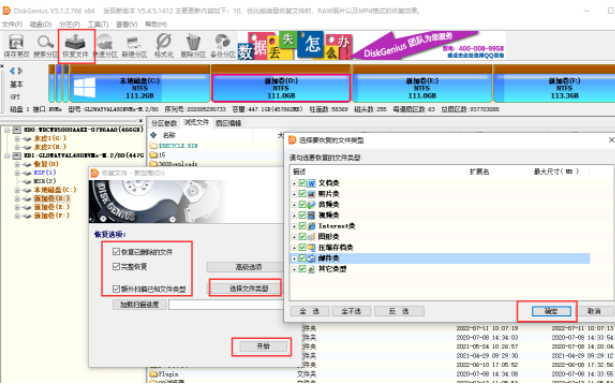Click the icon beside 图形类
This screenshot has height=387, width=615.
311,236
